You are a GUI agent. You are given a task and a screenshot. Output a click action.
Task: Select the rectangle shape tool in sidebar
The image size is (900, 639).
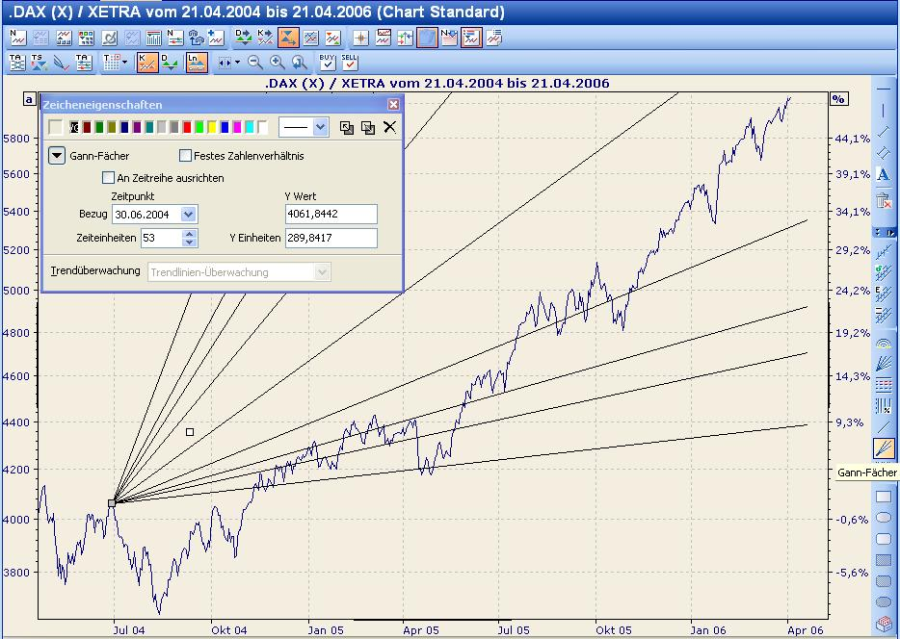coord(884,496)
